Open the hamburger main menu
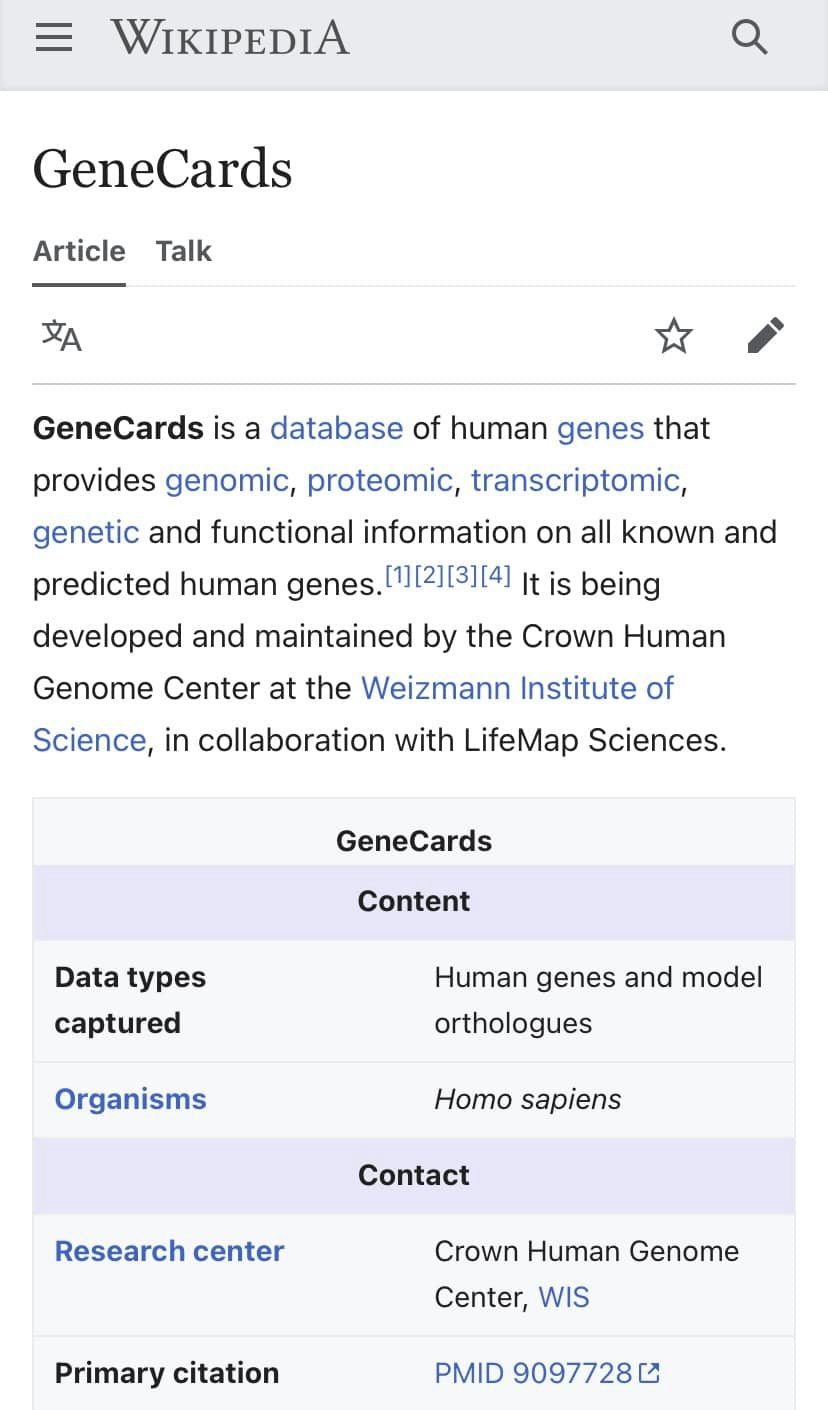Screen dimensions: 828x1410 (54, 38)
